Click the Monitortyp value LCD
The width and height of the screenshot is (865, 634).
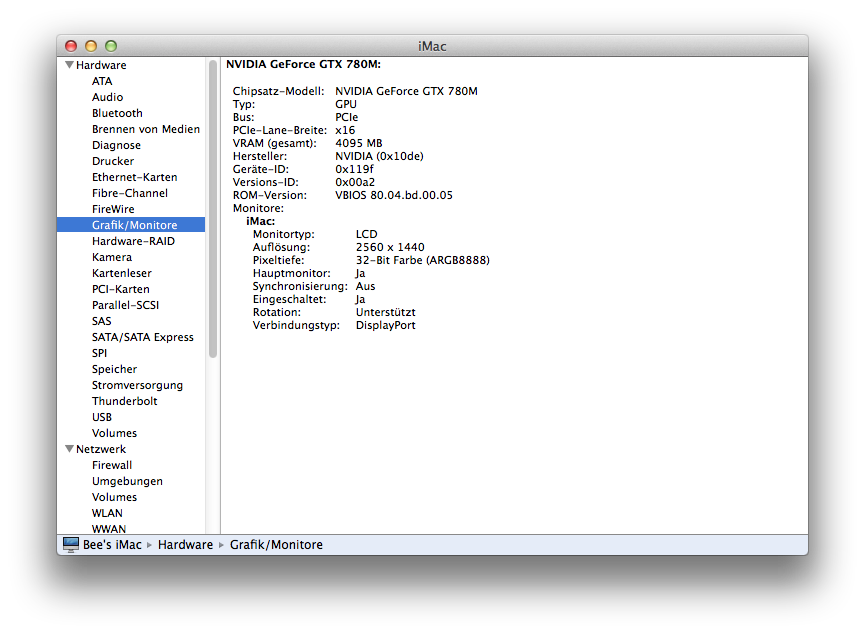click(x=366, y=235)
